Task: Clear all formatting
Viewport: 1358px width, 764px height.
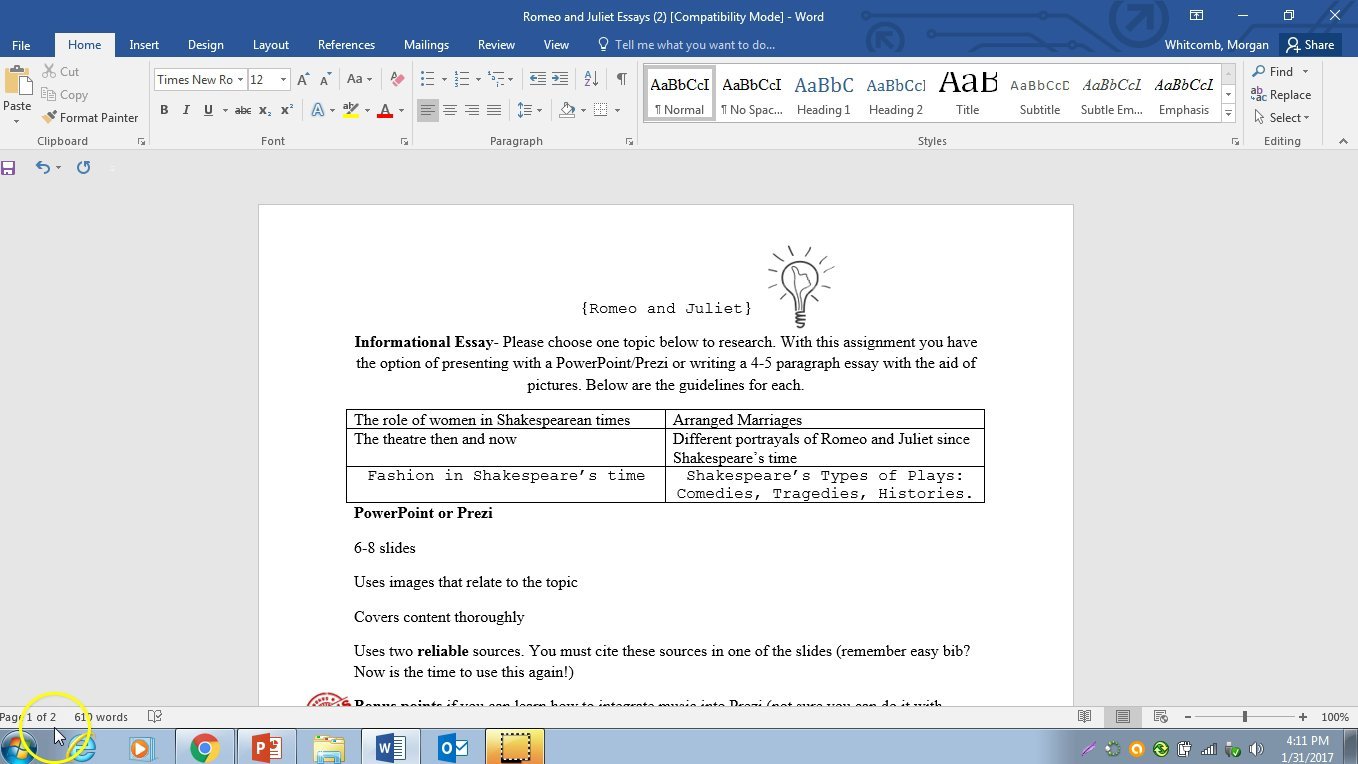Action: coord(396,79)
